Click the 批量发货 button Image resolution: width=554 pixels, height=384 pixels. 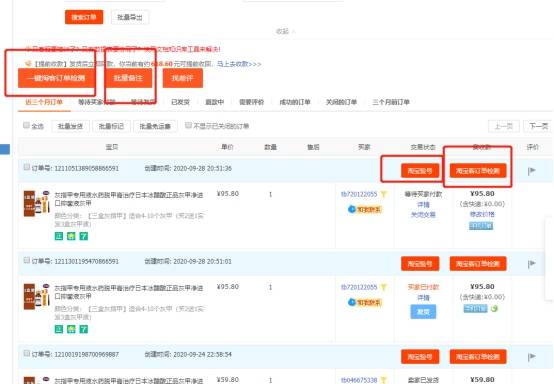70,126
